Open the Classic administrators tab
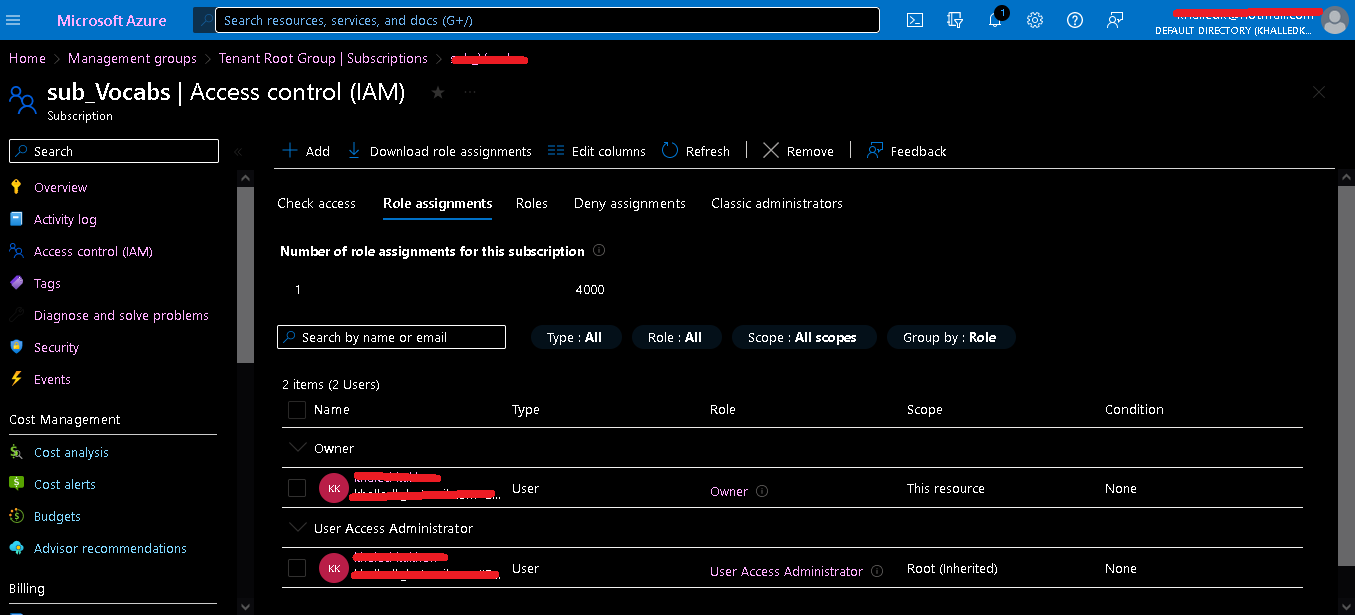This screenshot has height=615, width=1355. (x=777, y=203)
